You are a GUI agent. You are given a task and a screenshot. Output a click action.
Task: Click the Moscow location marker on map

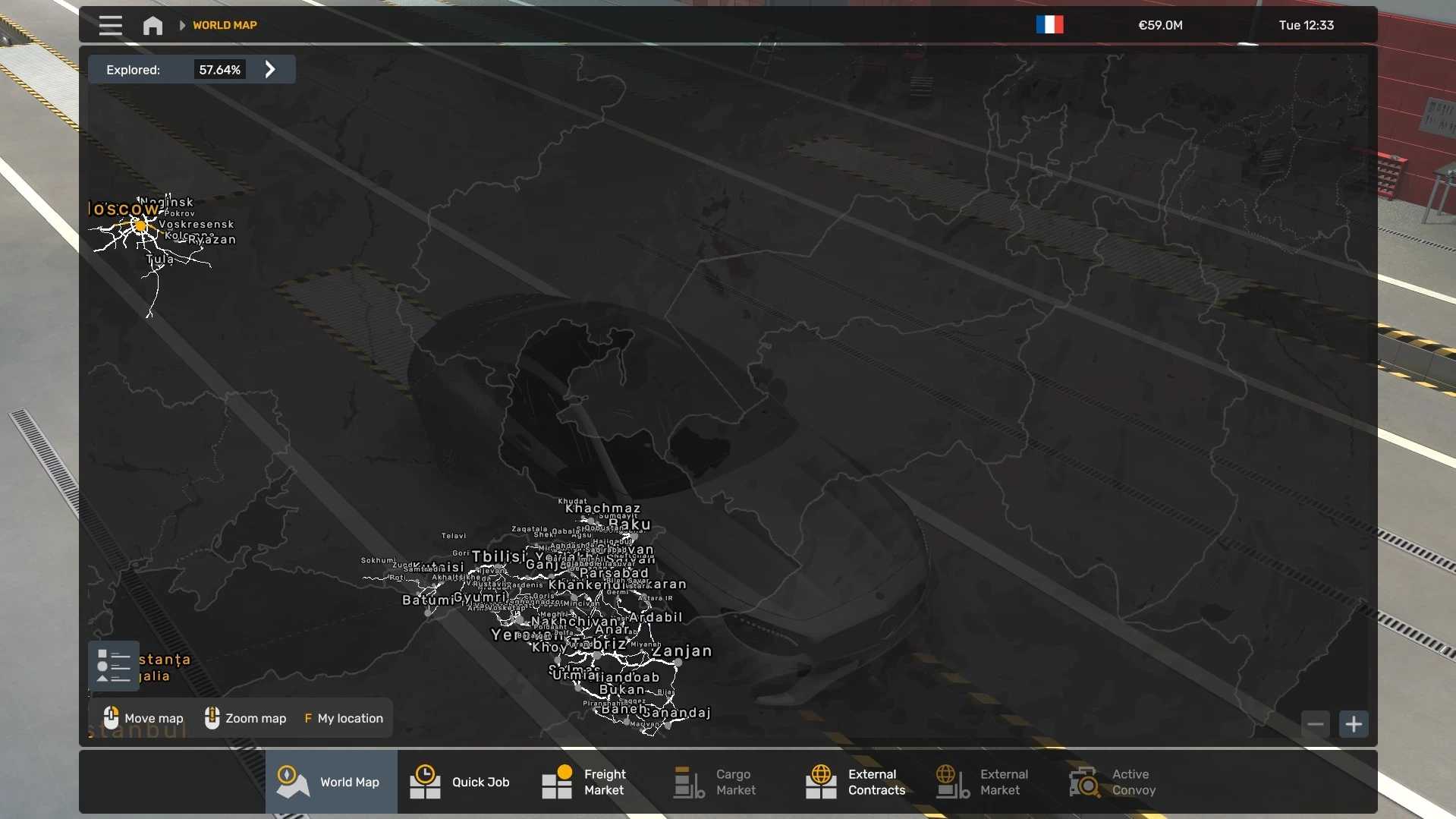pos(140,225)
